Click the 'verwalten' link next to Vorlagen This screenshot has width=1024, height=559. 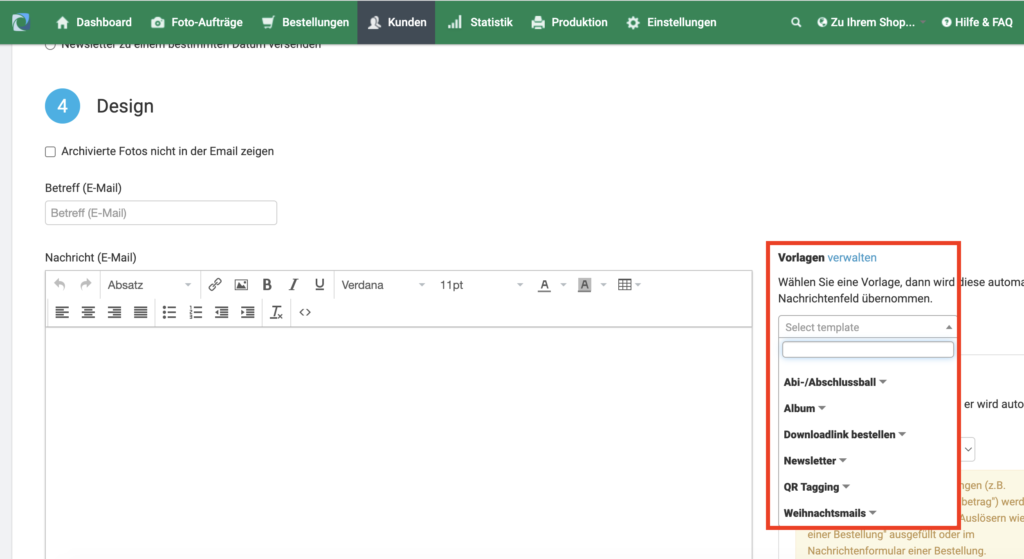(x=852, y=258)
